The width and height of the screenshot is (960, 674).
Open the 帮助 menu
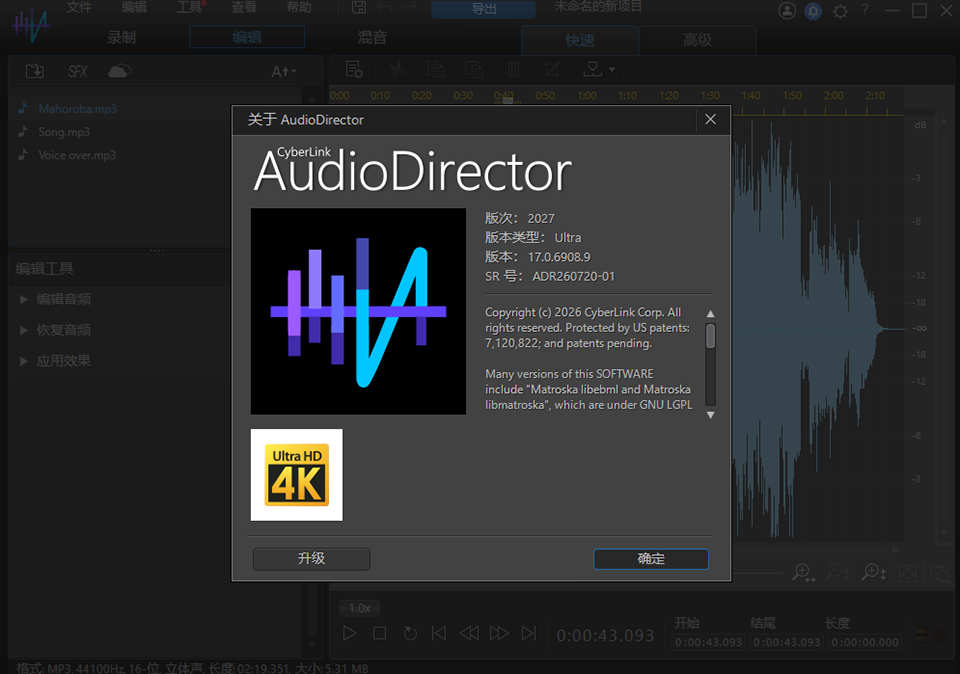(x=299, y=7)
